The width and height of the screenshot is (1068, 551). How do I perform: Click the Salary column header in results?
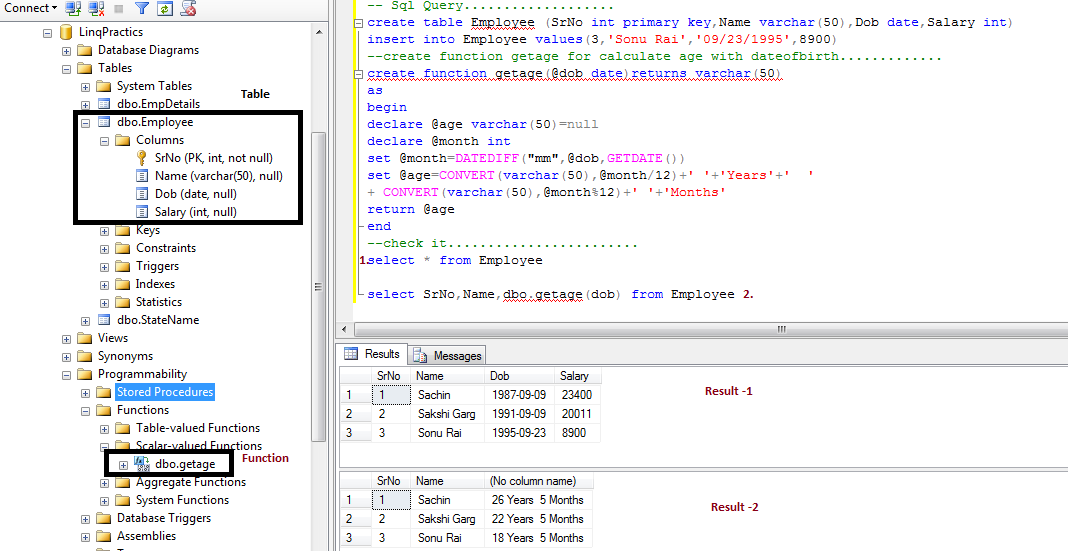[578, 376]
